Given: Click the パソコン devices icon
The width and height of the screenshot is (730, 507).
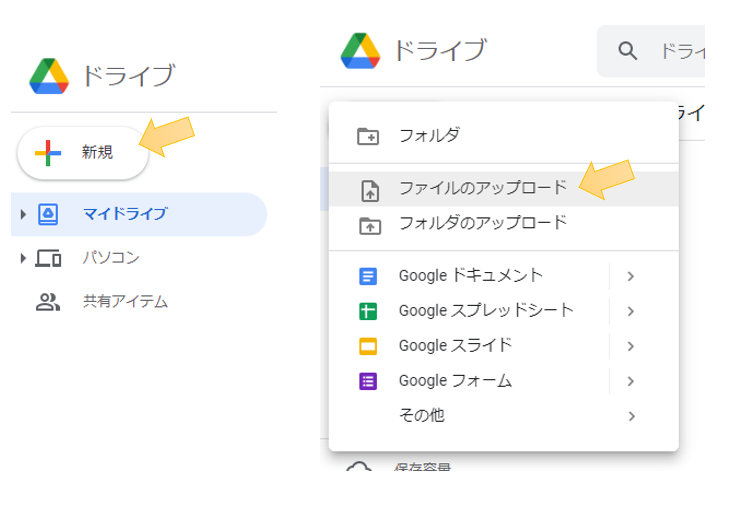Looking at the screenshot, I should point(48,258).
